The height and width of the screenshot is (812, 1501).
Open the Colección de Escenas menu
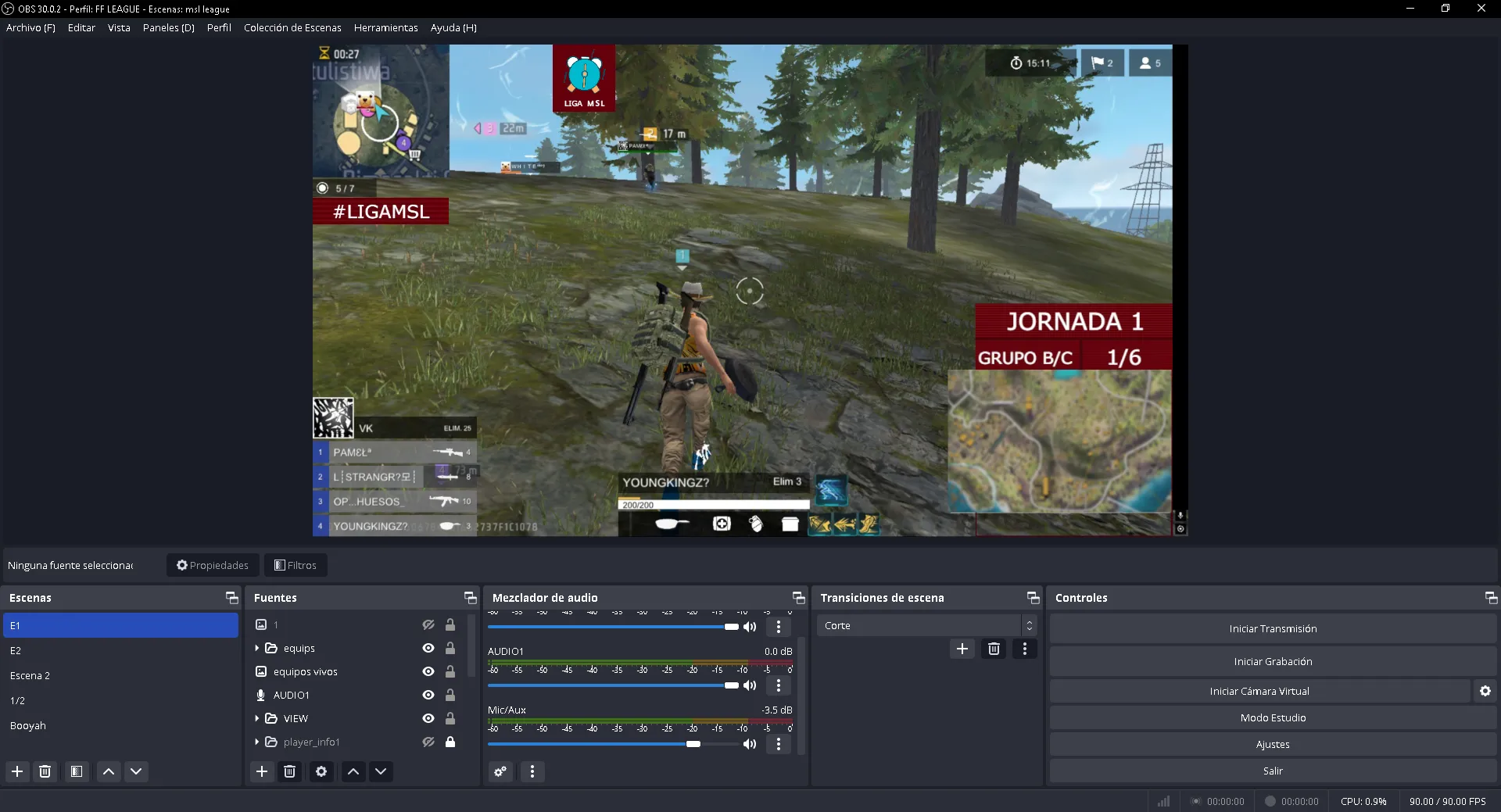[292, 27]
